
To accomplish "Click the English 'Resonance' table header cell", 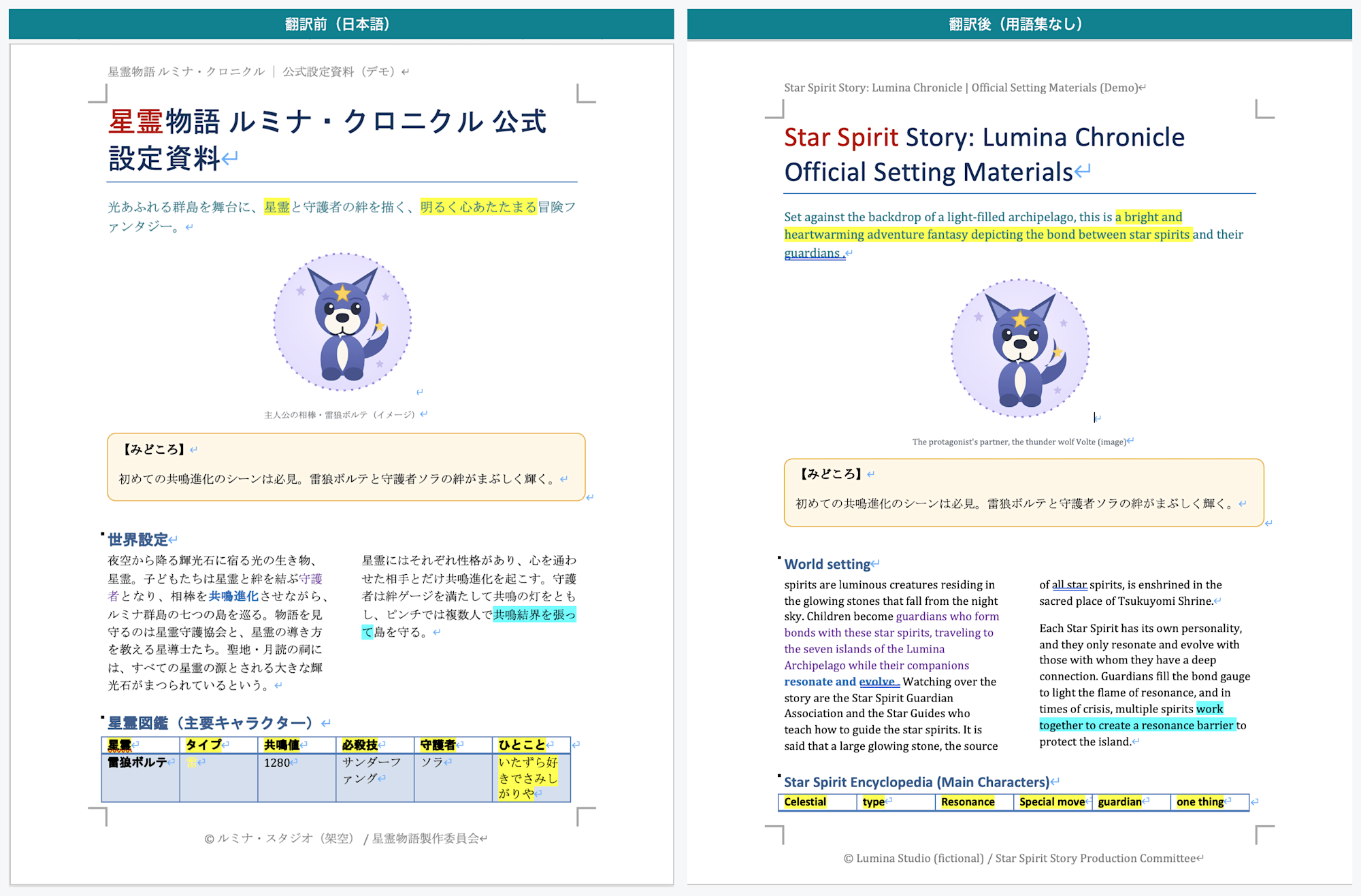I will click(x=974, y=802).
